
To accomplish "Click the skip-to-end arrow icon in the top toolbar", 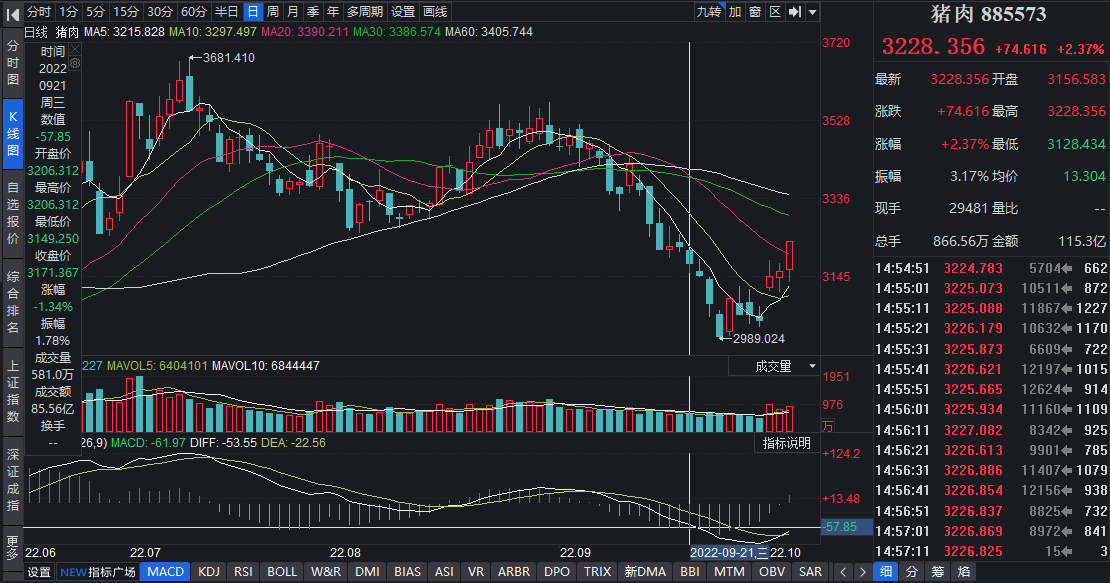I will 794,12.
